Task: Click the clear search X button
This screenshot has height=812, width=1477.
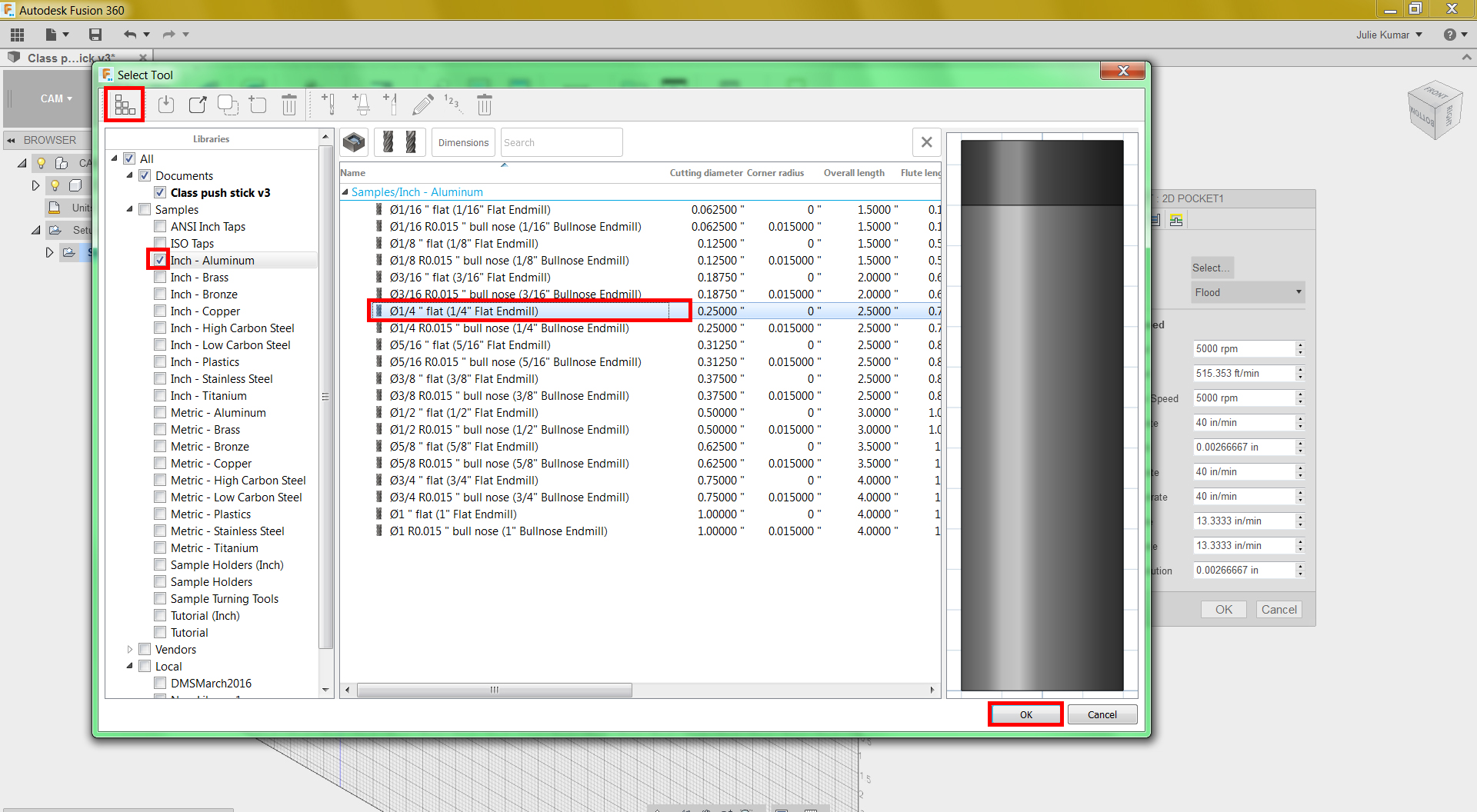Action: [927, 142]
